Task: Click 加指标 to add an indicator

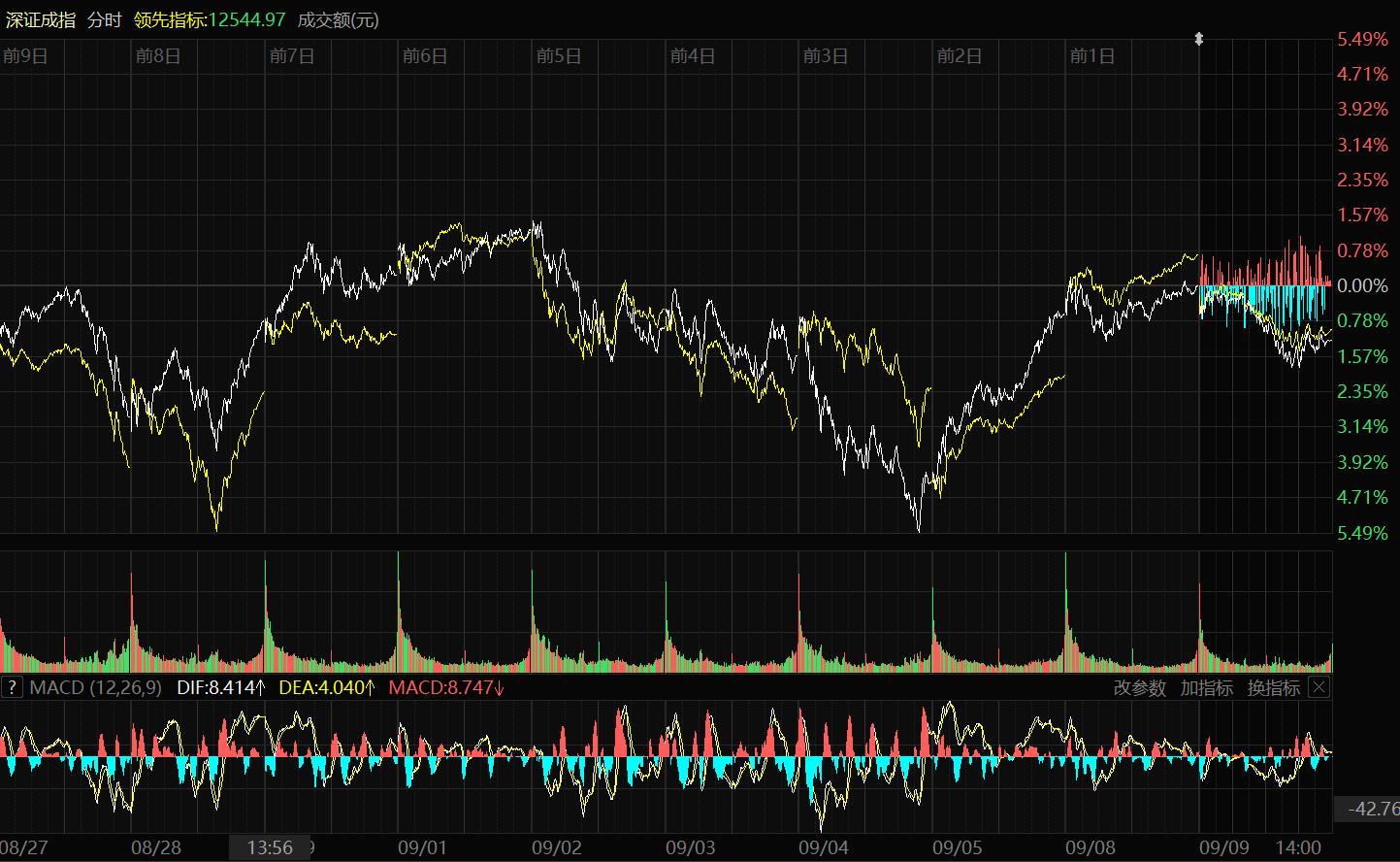Action: click(x=1206, y=688)
